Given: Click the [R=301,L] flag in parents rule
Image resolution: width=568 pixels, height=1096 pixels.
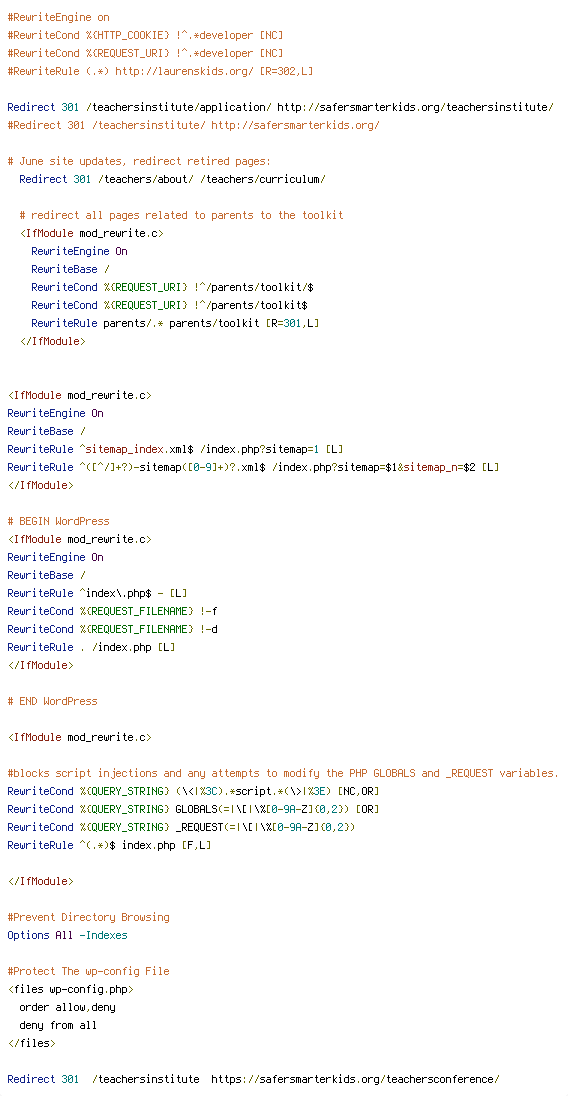Looking at the screenshot, I should coord(293,323).
